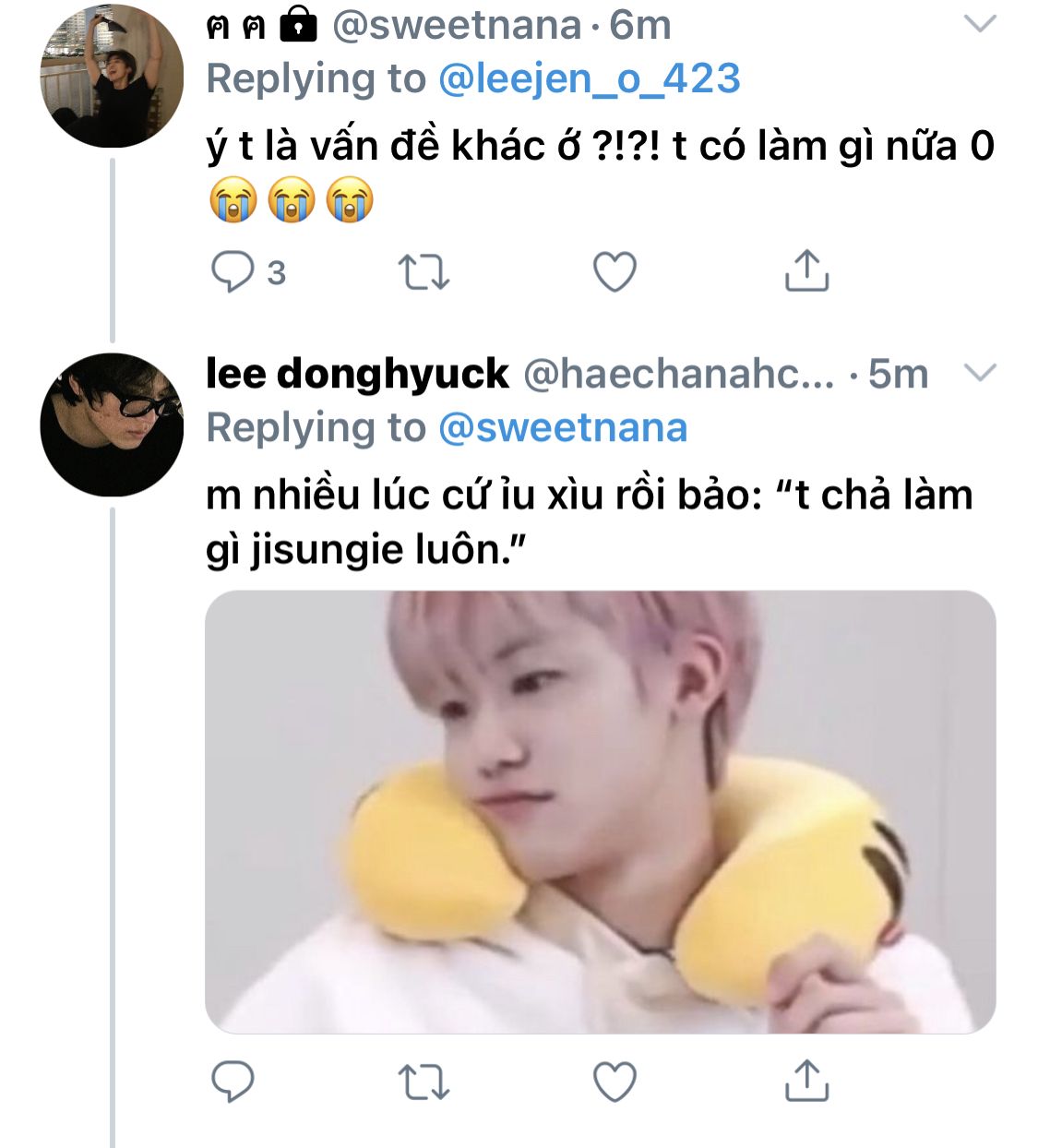Reply to sweetnana's tweet via comment icon
The height and width of the screenshot is (1148, 1038).
click(x=233, y=272)
